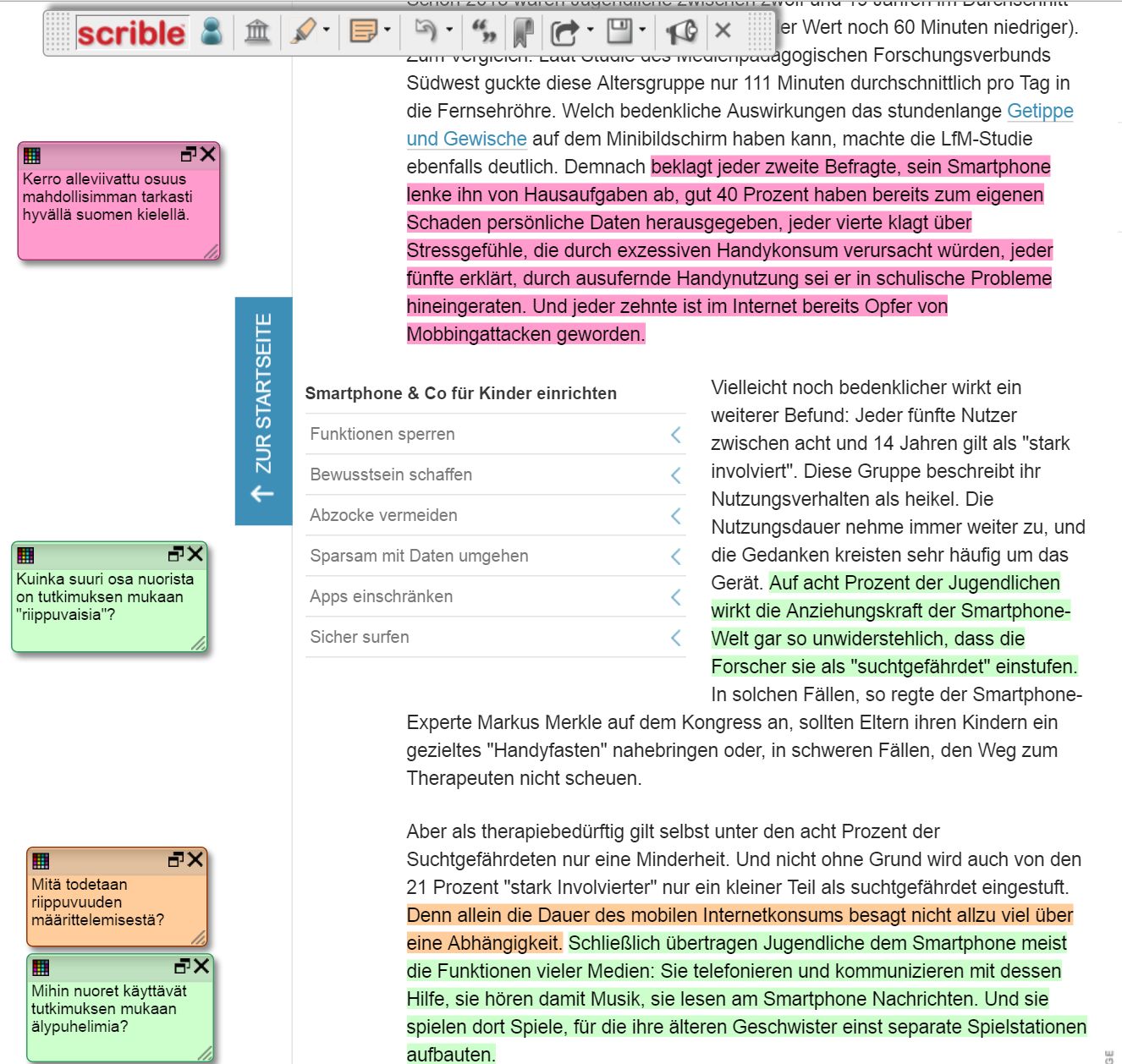The image size is (1122, 1064).
Task: Open the undo history dropdown arrow
Action: click(x=448, y=30)
